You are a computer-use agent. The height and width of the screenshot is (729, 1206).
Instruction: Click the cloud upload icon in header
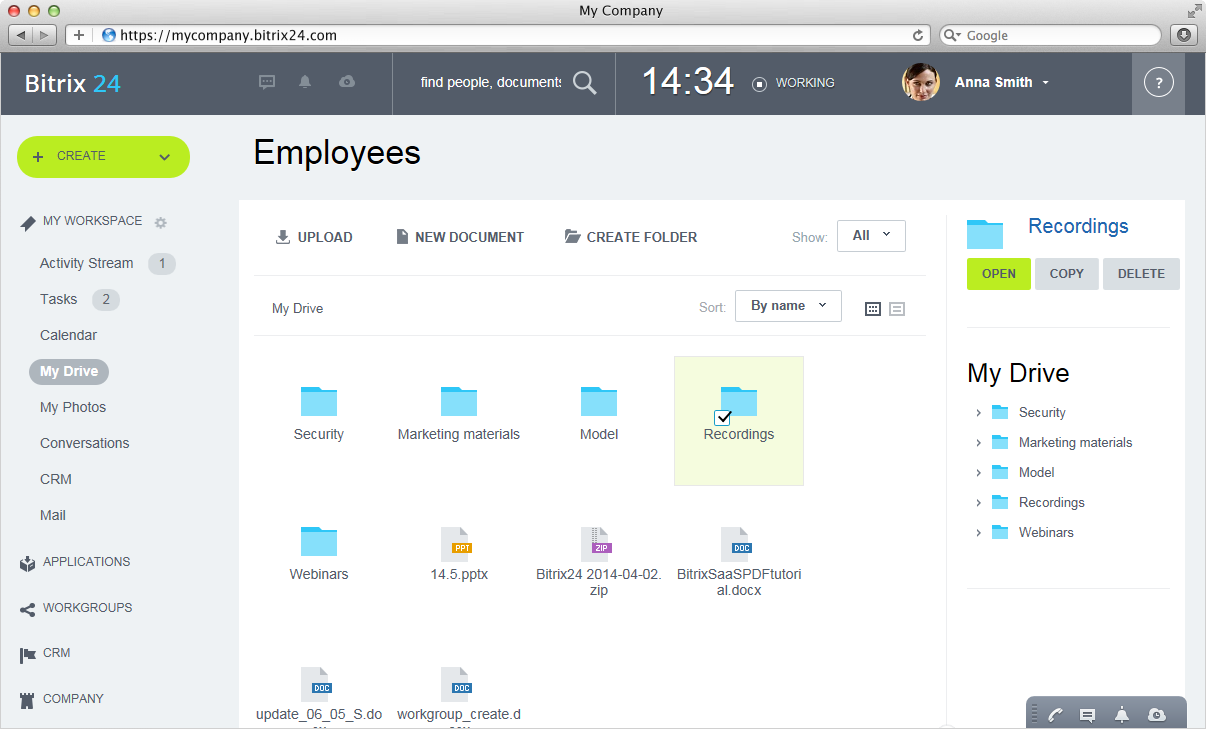(x=347, y=82)
